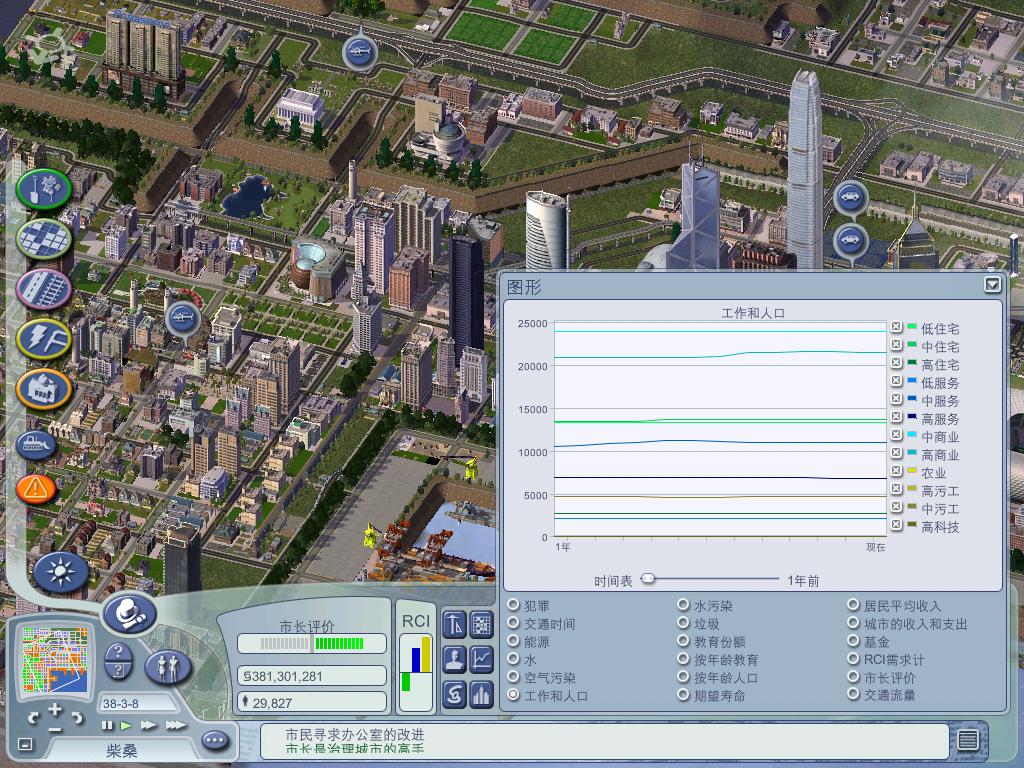Collapse the 图形 graph panel arrow

click(x=993, y=284)
